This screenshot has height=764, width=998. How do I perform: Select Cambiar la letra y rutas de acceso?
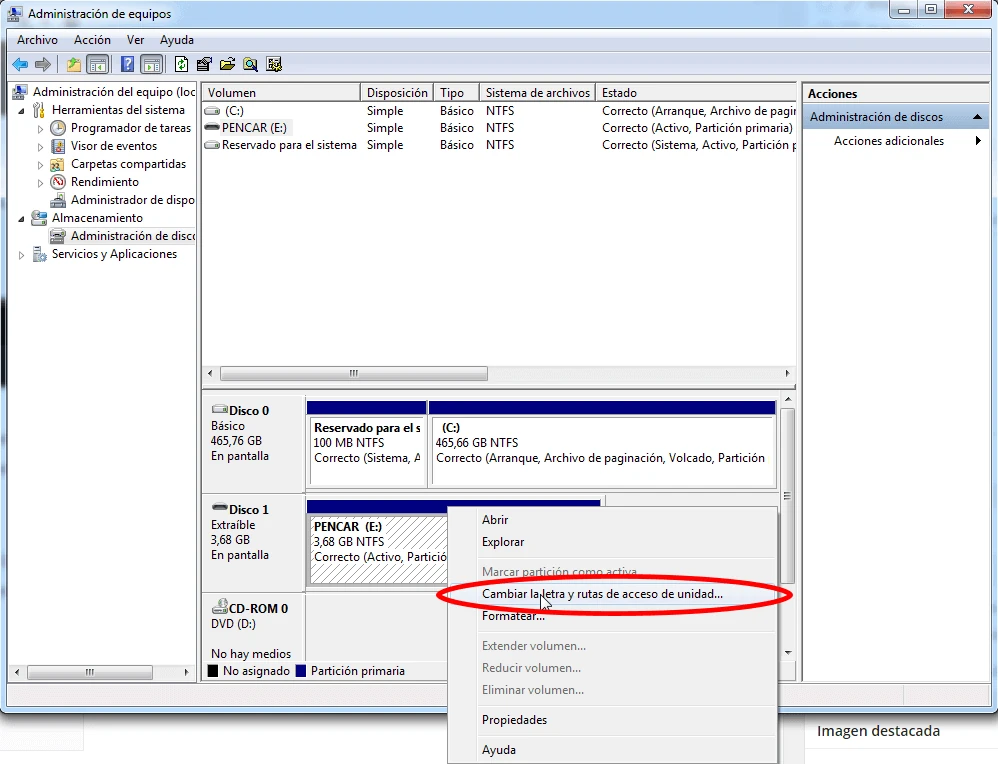[612, 594]
